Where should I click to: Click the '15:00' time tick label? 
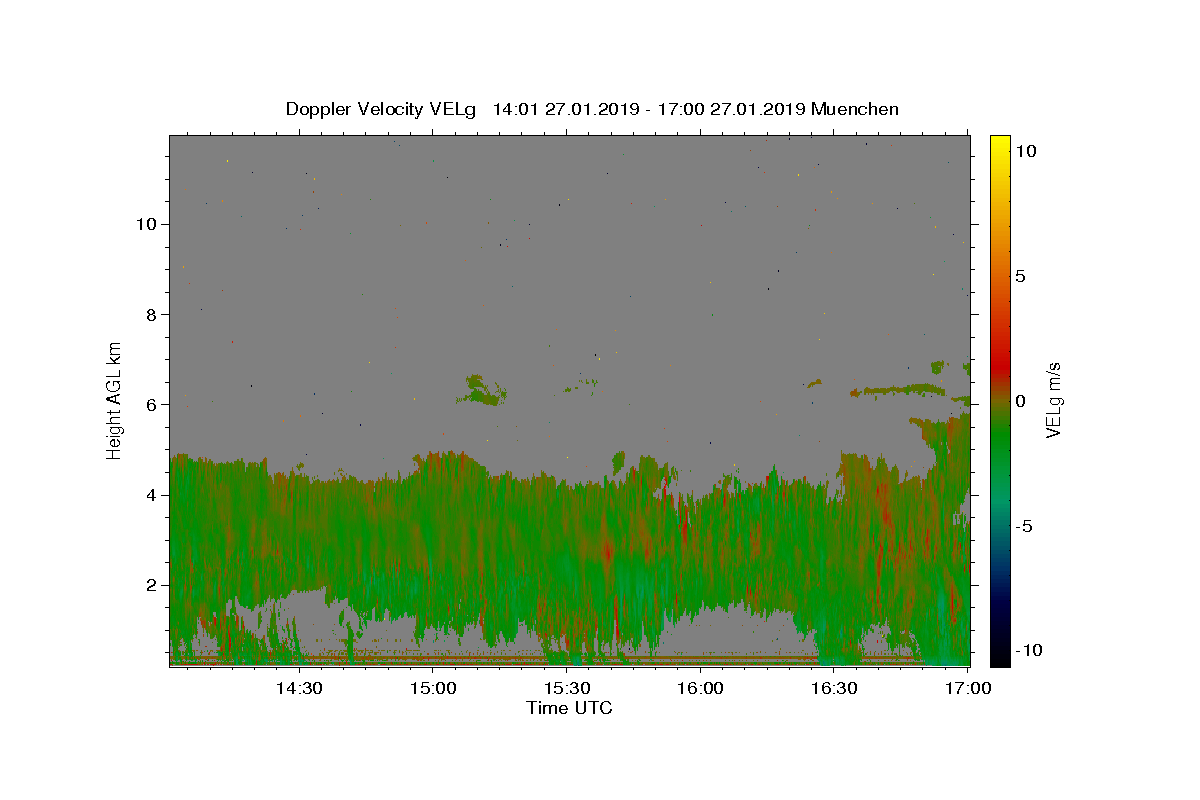(432, 688)
